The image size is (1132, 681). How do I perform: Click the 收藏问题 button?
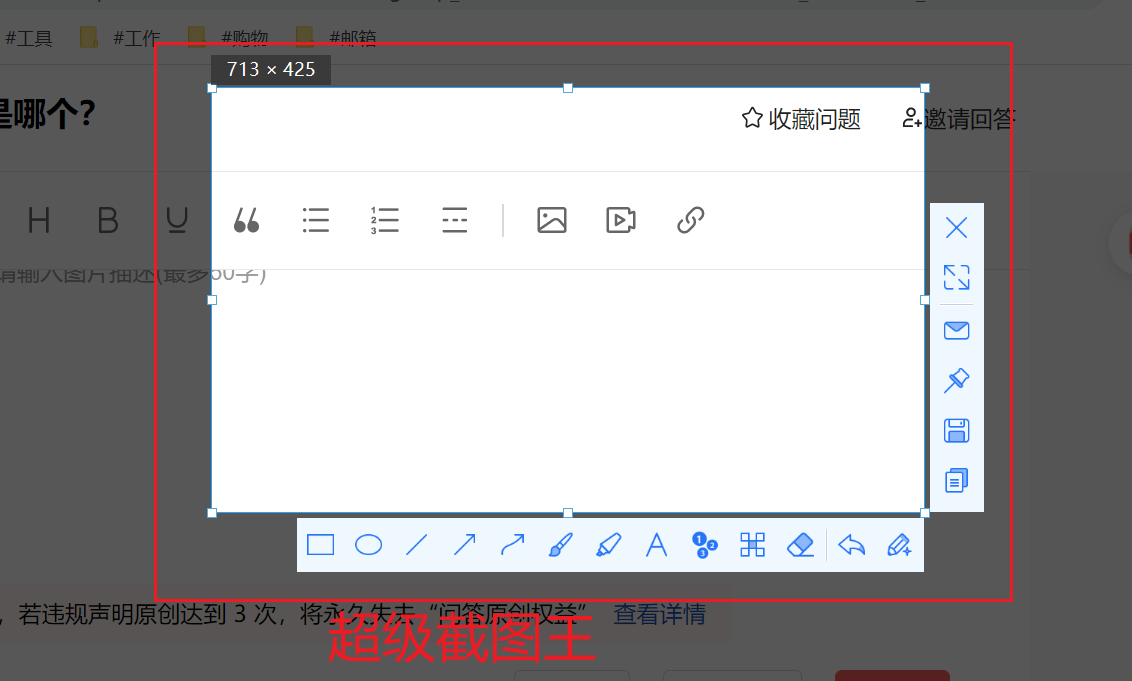[x=801, y=119]
